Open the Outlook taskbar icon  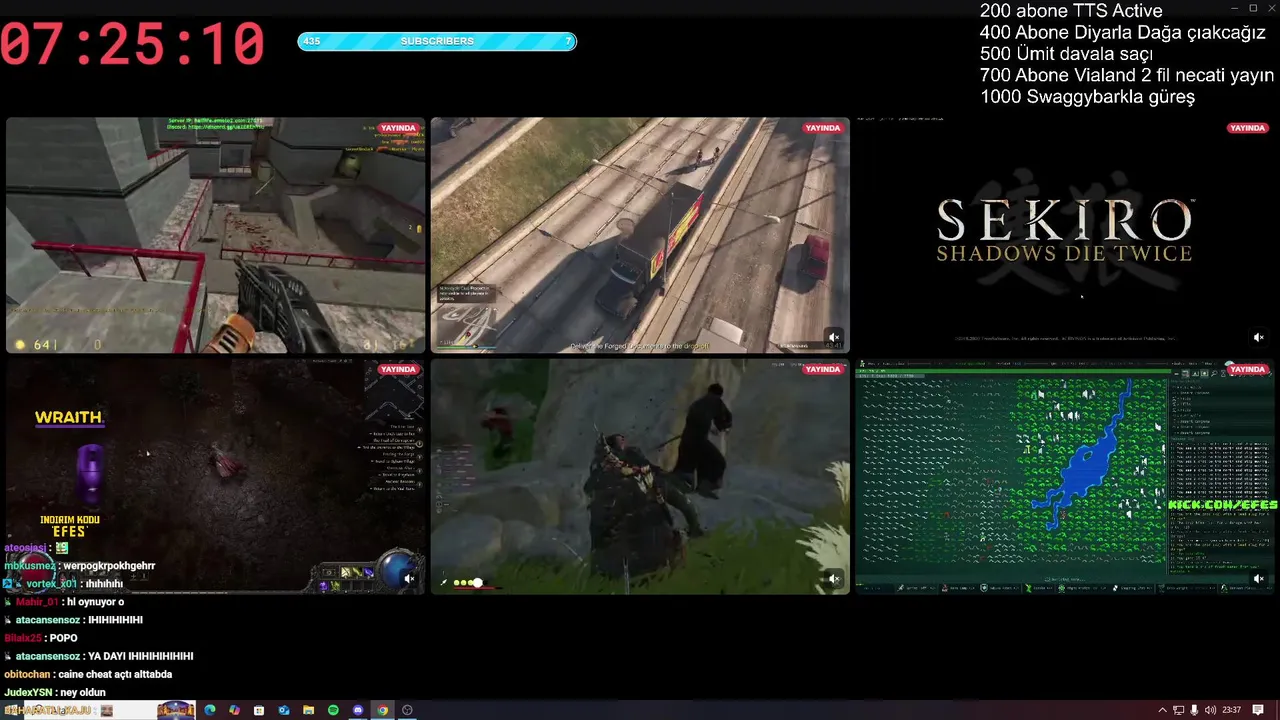coord(284,710)
